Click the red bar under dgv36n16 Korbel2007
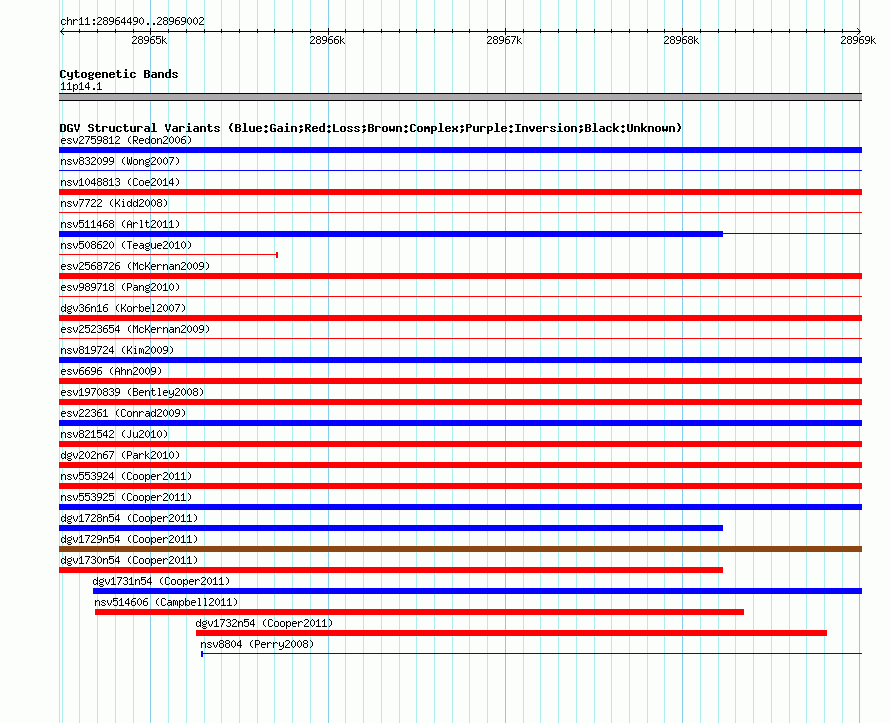The width and height of the screenshot is (890, 723). 460,318
